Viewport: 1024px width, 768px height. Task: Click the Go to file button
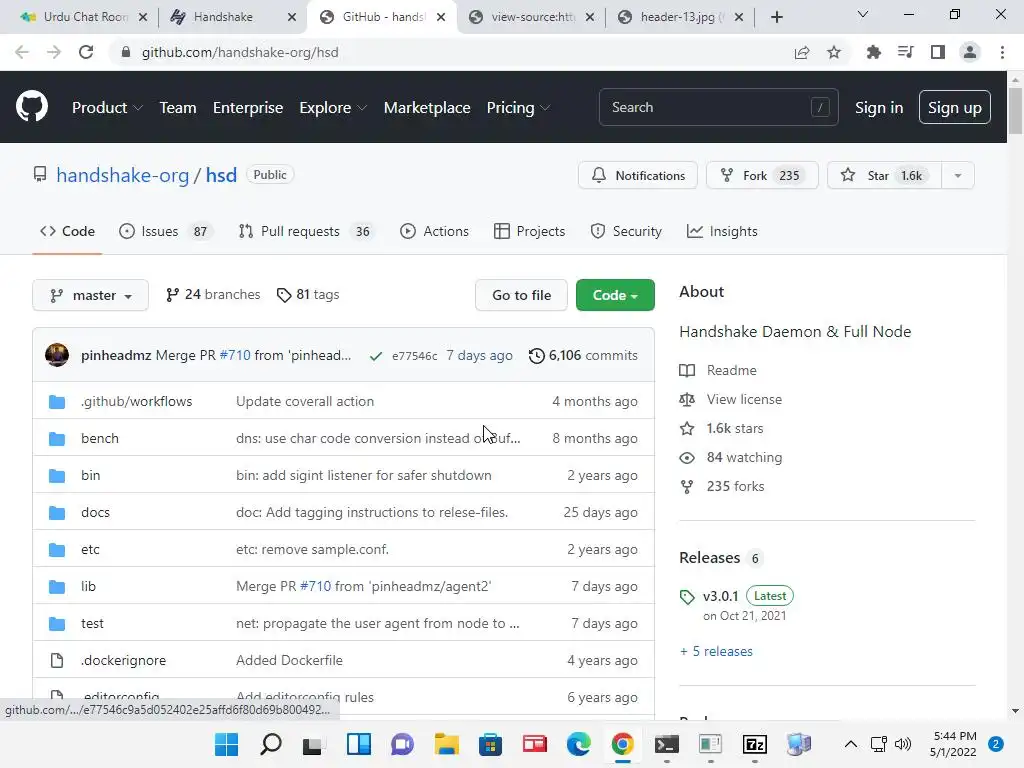pos(521,295)
